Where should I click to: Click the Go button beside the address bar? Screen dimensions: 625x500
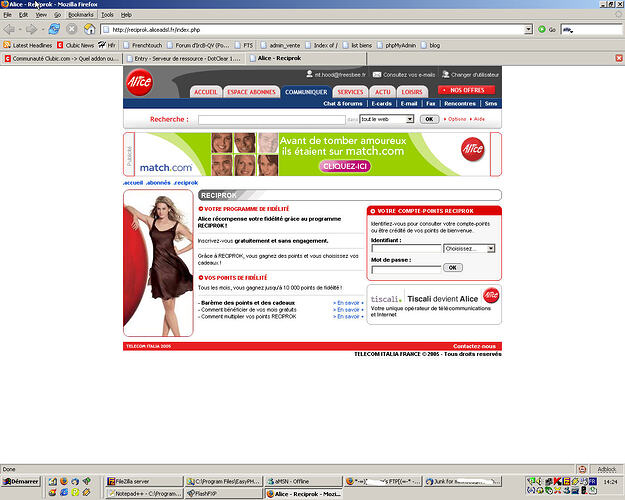click(x=545, y=29)
